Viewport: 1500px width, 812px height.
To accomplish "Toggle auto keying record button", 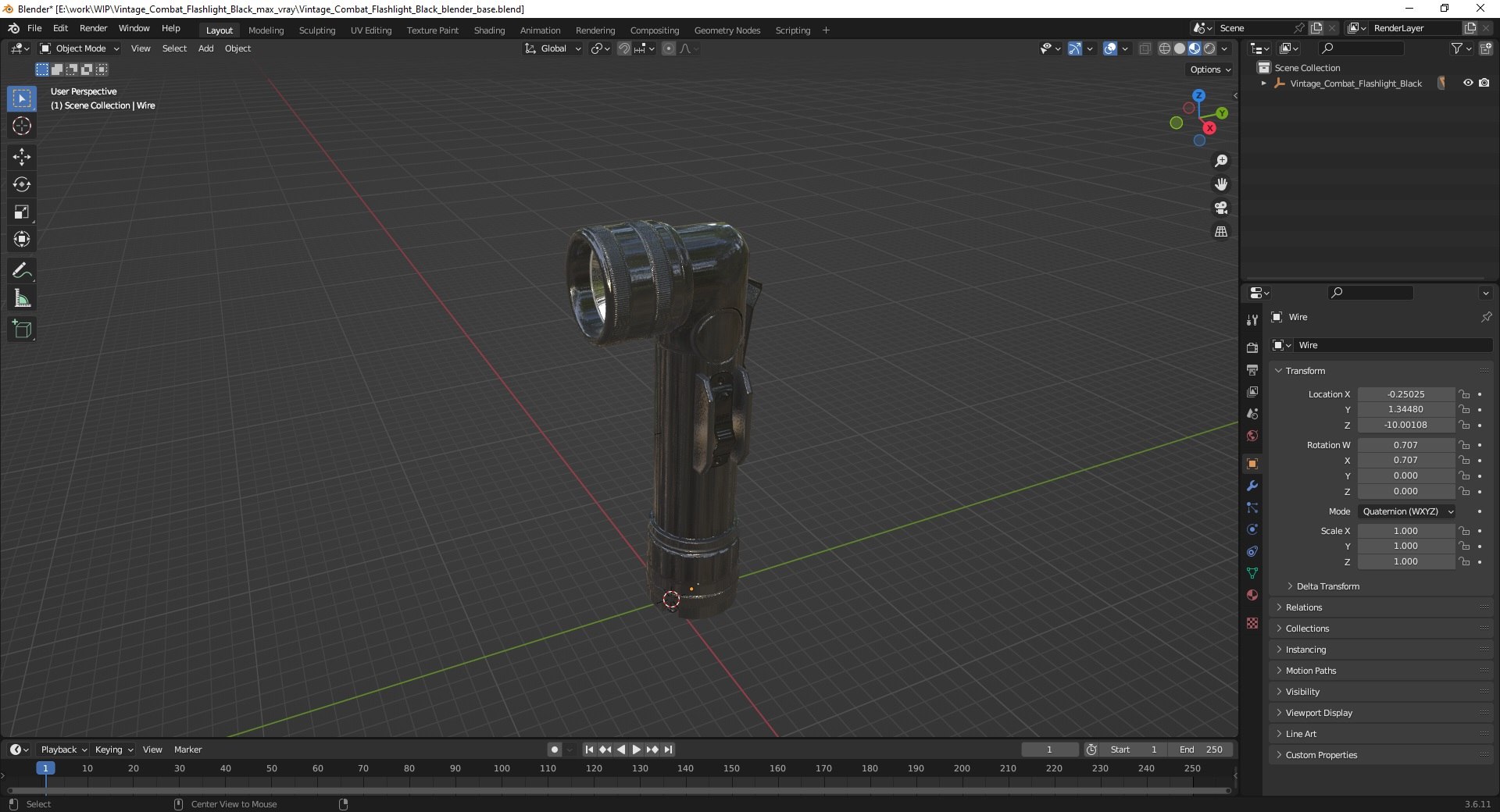I will point(555,750).
